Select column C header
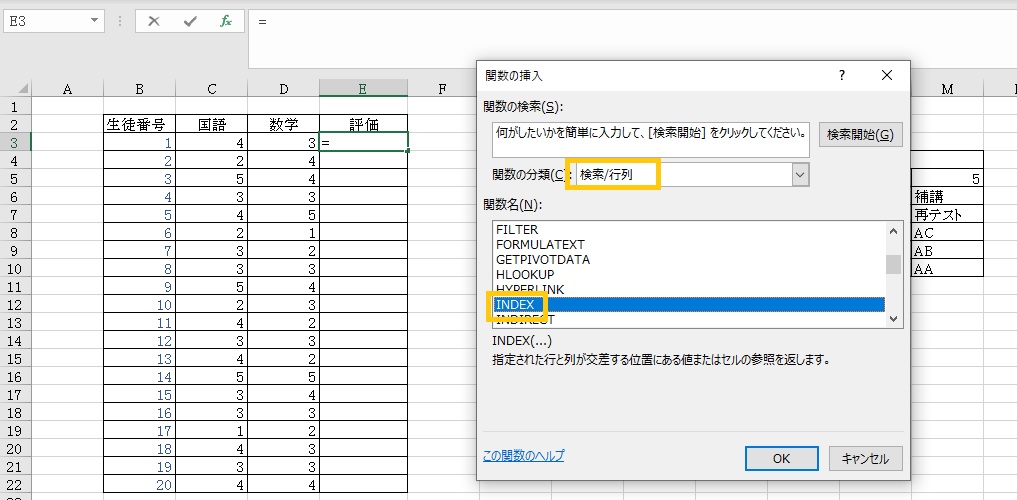The width and height of the screenshot is (1017, 500). [x=212, y=89]
